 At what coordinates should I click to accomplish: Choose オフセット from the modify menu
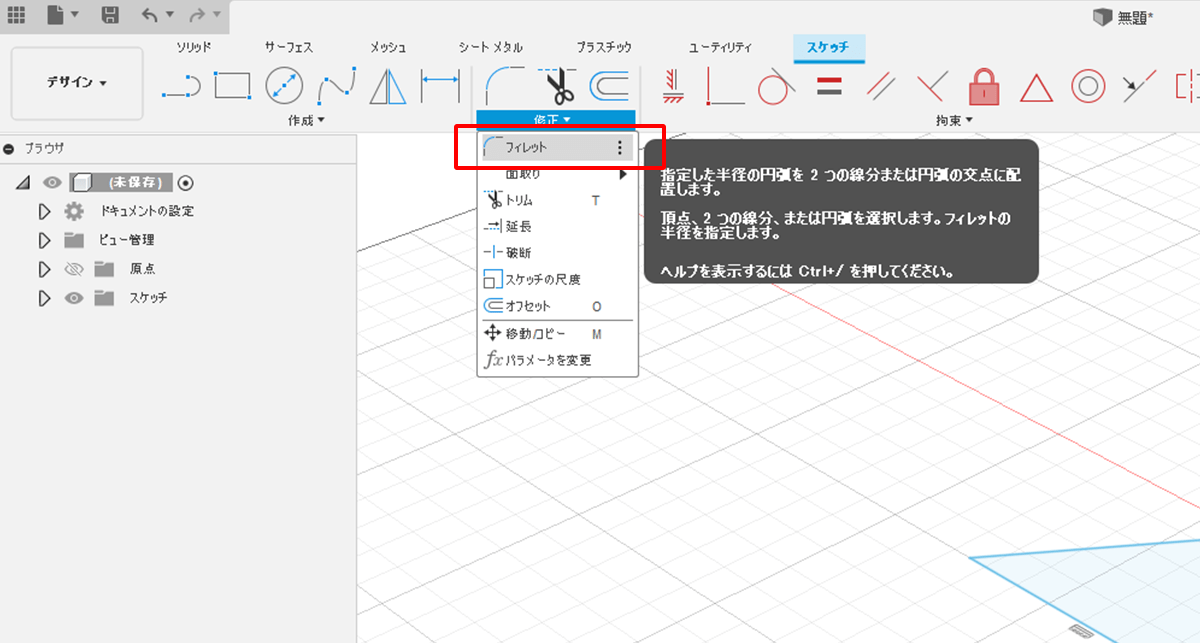click(556, 305)
